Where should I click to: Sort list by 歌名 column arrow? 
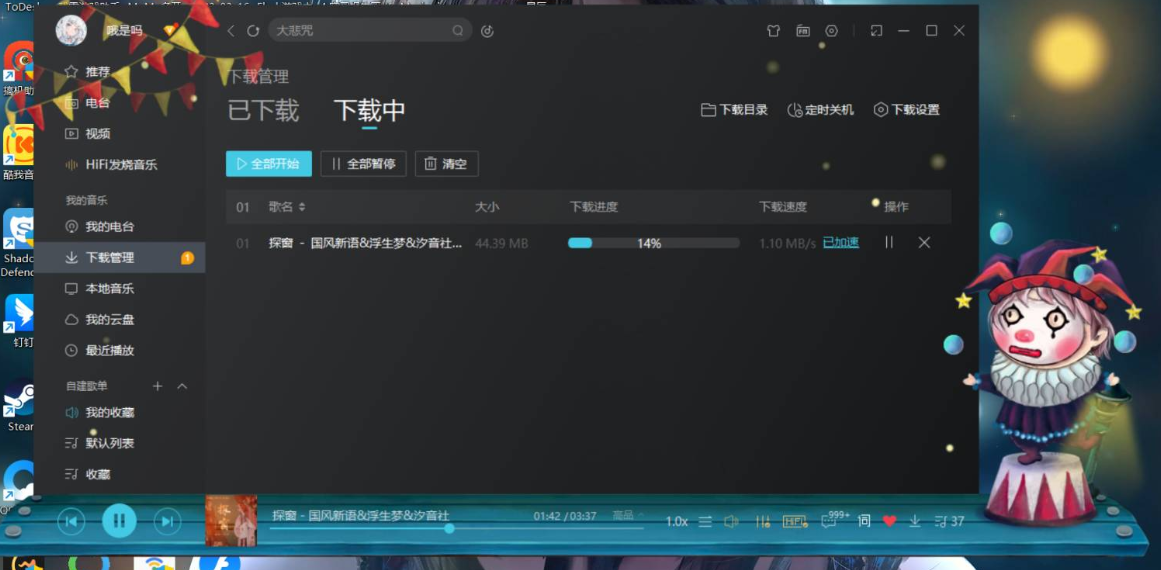tap(302, 207)
